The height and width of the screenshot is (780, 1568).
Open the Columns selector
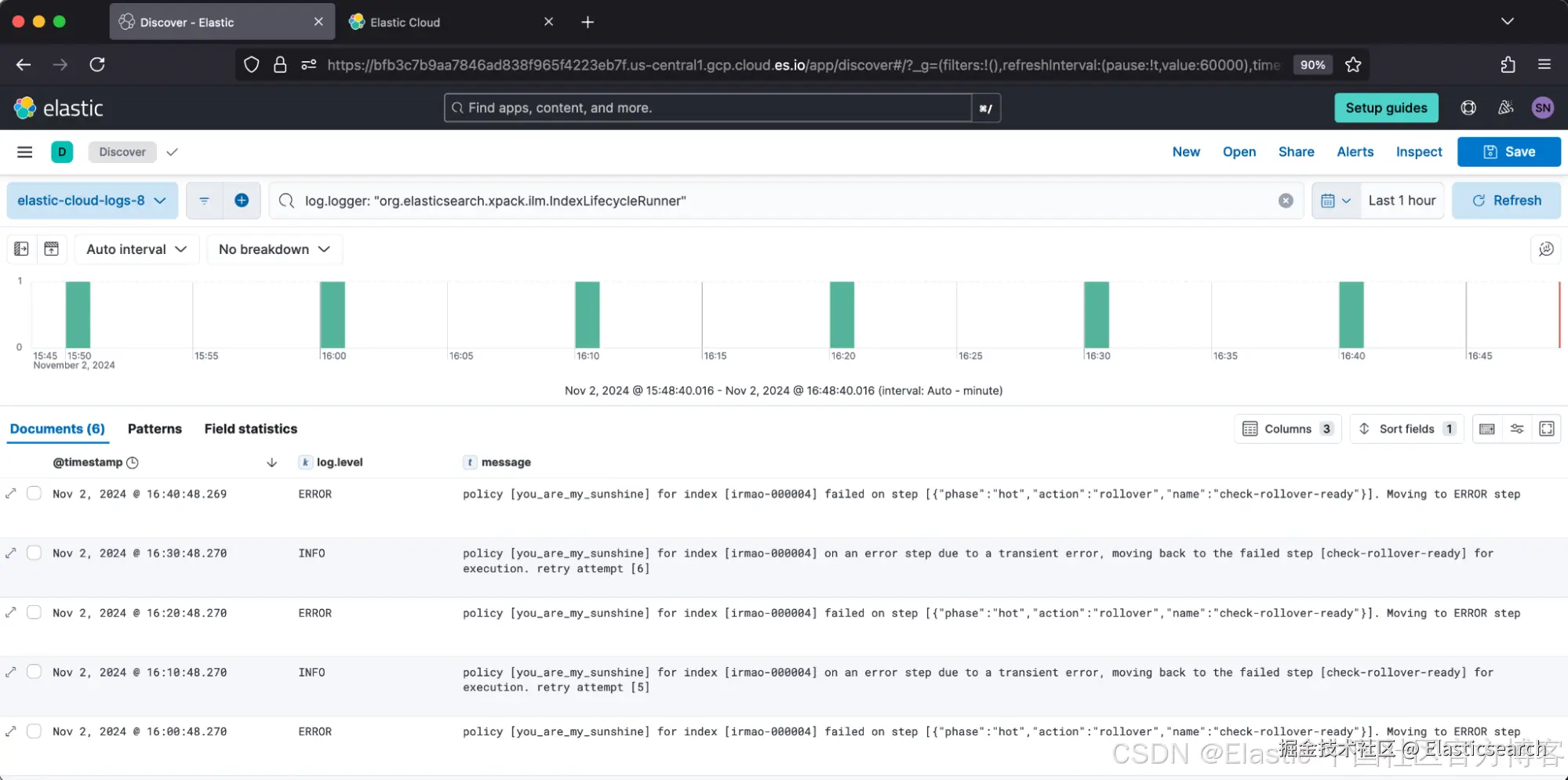point(1288,429)
